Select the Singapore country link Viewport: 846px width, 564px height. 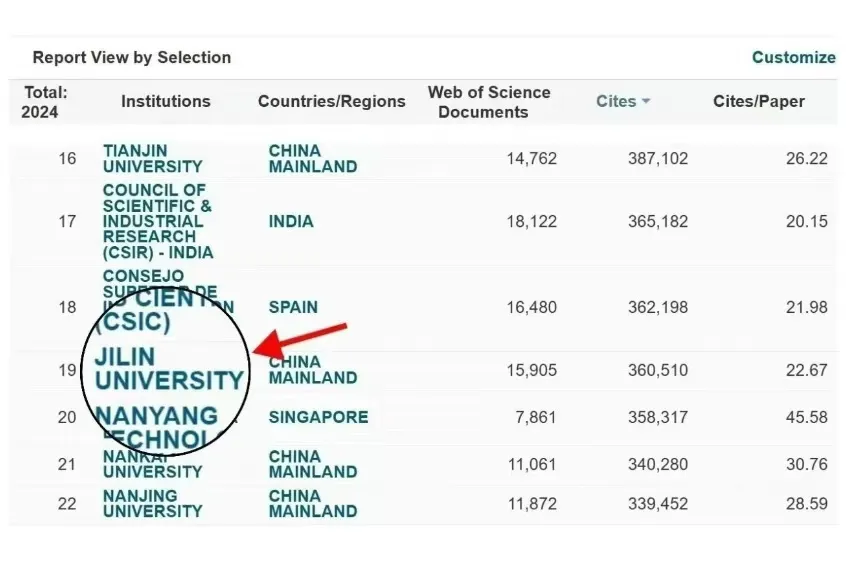(318, 417)
